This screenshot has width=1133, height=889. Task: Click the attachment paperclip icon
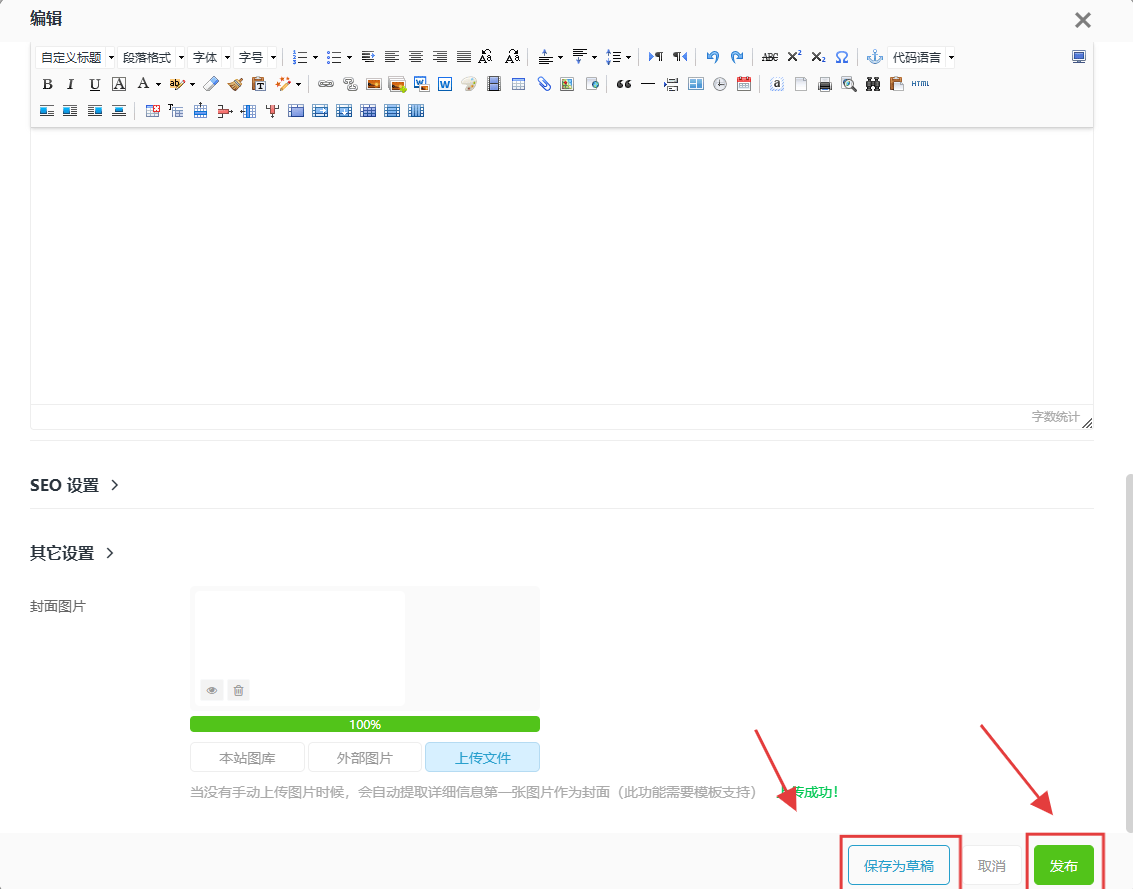point(543,85)
